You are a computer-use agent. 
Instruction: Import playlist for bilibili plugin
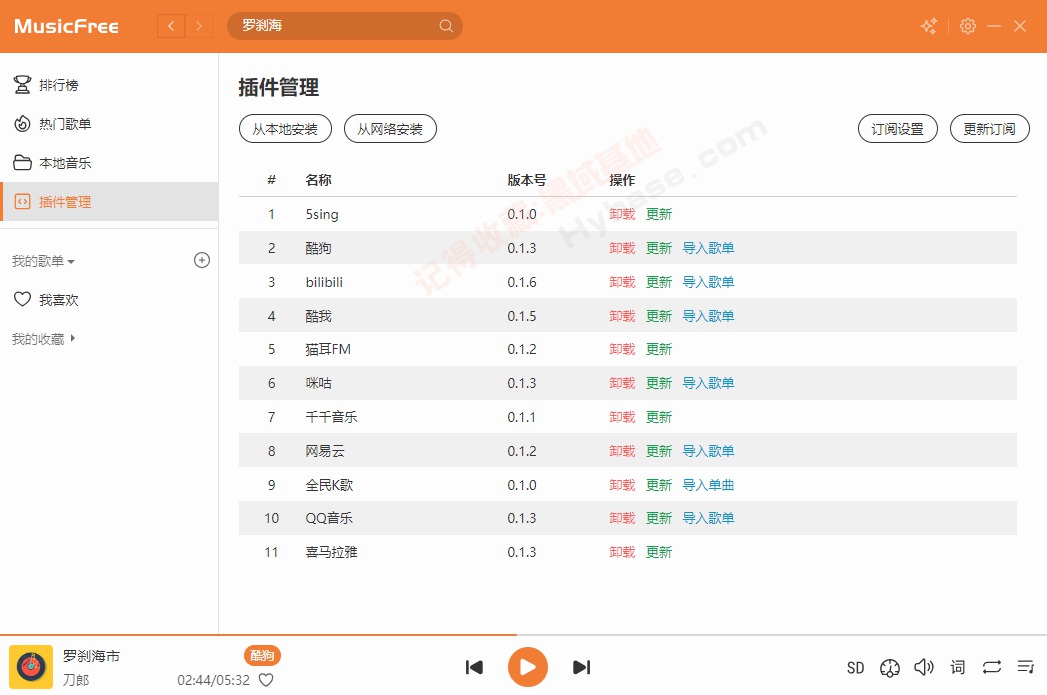(708, 282)
